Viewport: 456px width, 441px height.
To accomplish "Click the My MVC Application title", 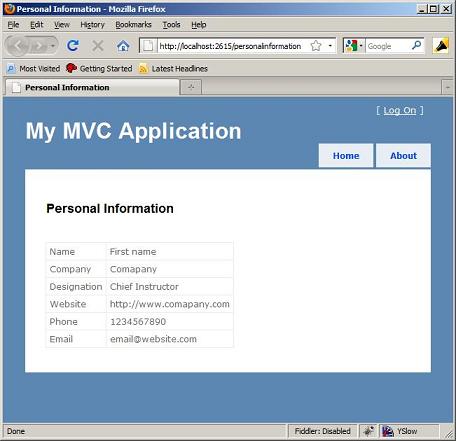I will coord(134,131).
